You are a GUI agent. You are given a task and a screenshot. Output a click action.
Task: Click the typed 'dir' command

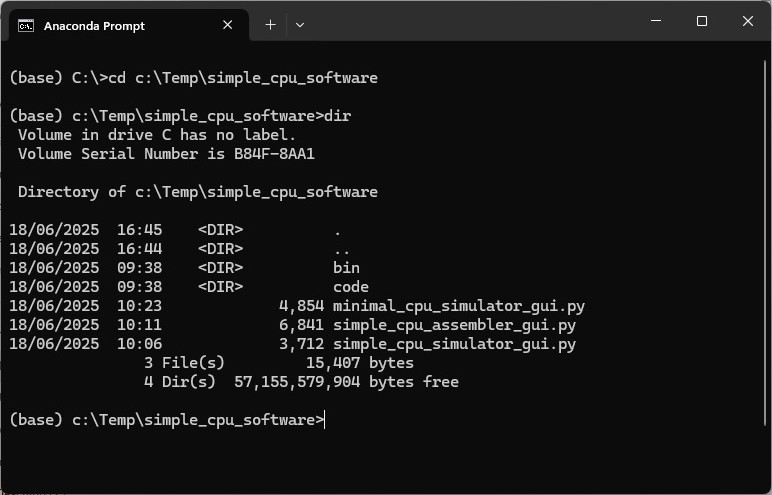coord(338,116)
